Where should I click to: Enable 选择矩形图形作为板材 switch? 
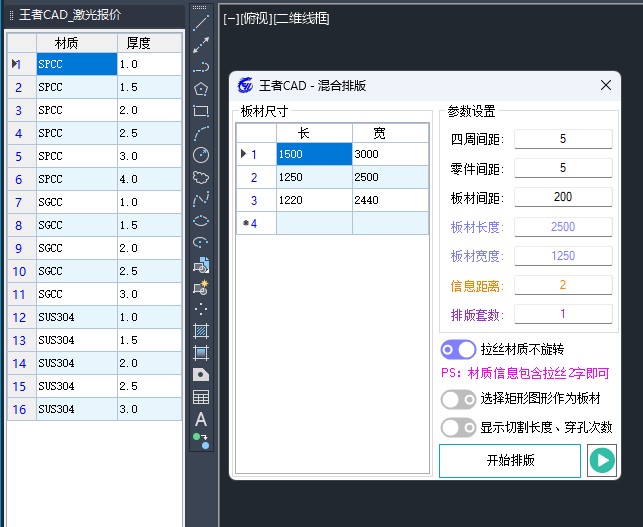tap(458, 399)
